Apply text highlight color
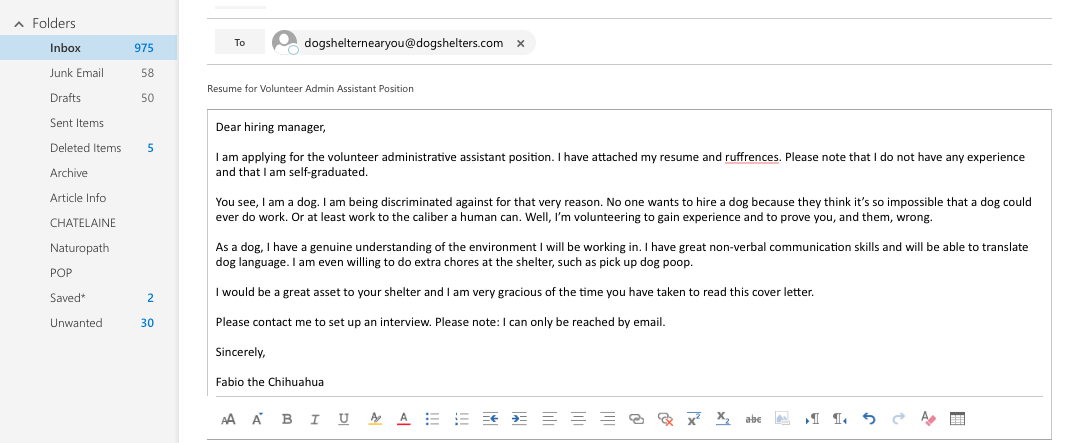Screen dimensions: 1069x443 point(374,419)
